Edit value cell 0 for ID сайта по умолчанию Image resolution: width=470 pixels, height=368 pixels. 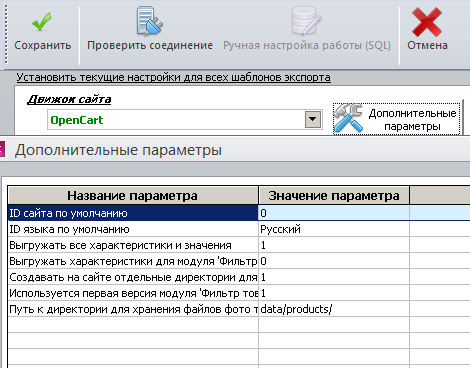[x=334, y=213]
